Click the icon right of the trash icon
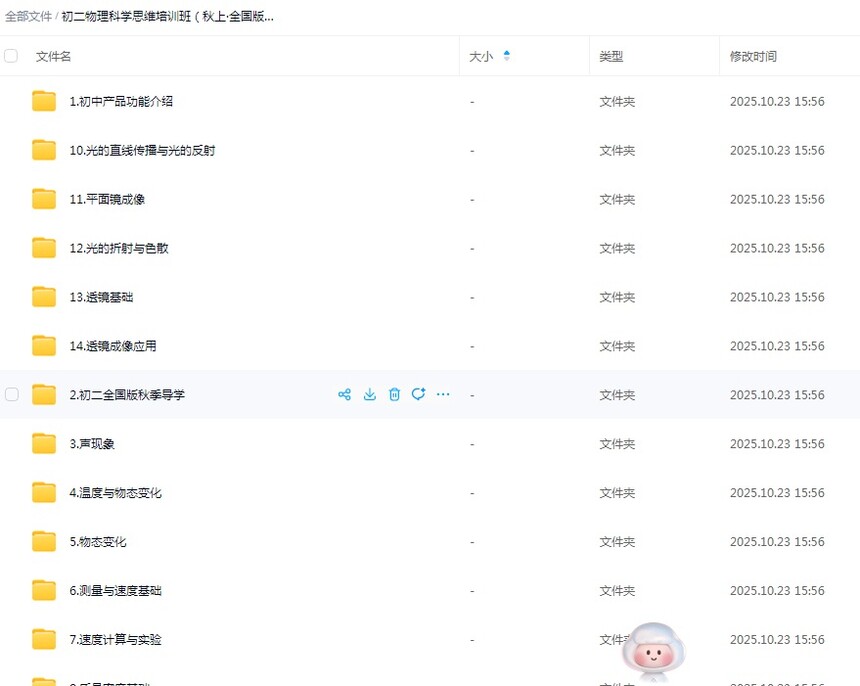The width and height of the screenshot is (860, 686). [418, 395]
